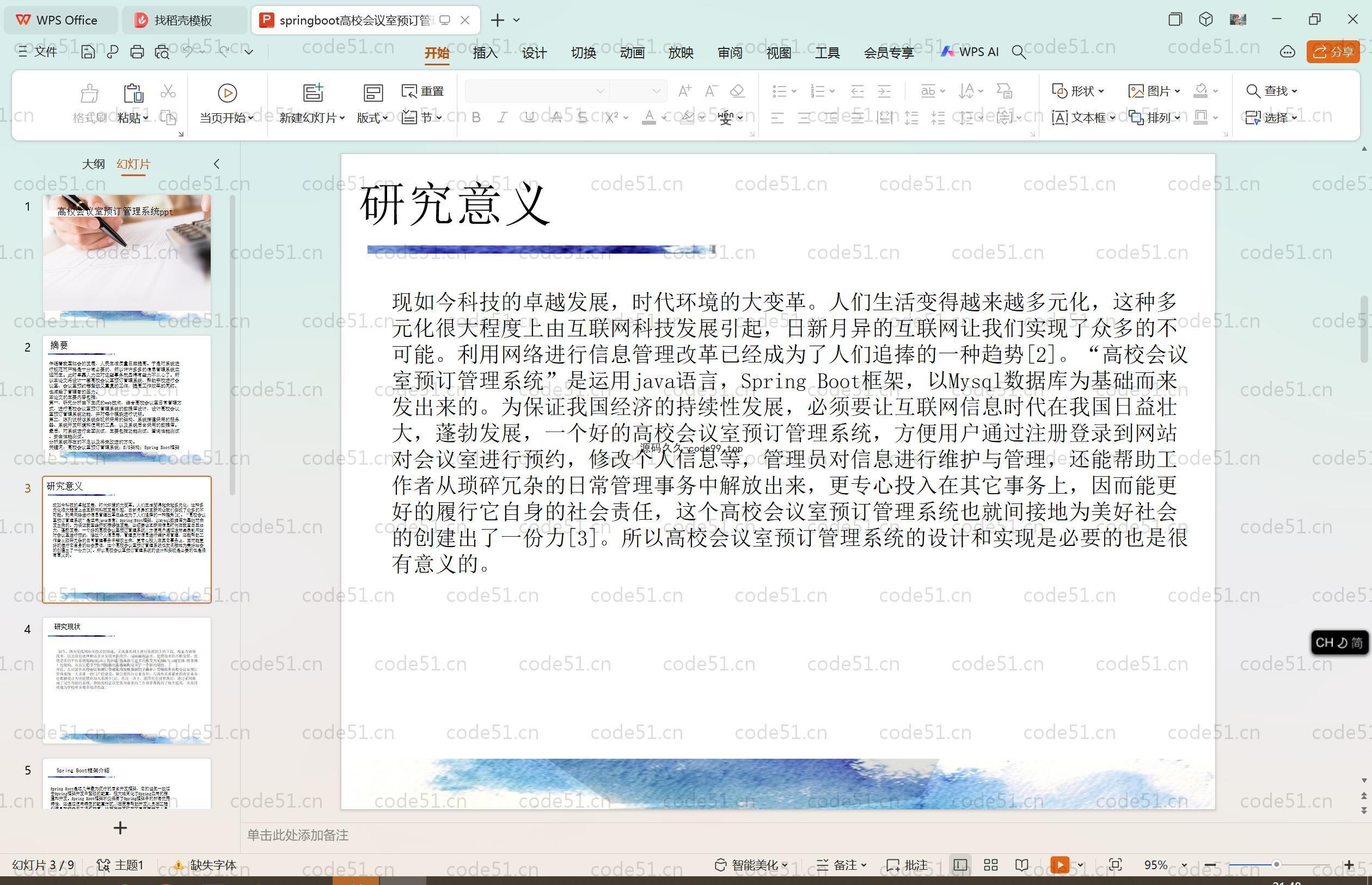
Task: Click the Copy icon below scissors
Action: tap(168, 117)
